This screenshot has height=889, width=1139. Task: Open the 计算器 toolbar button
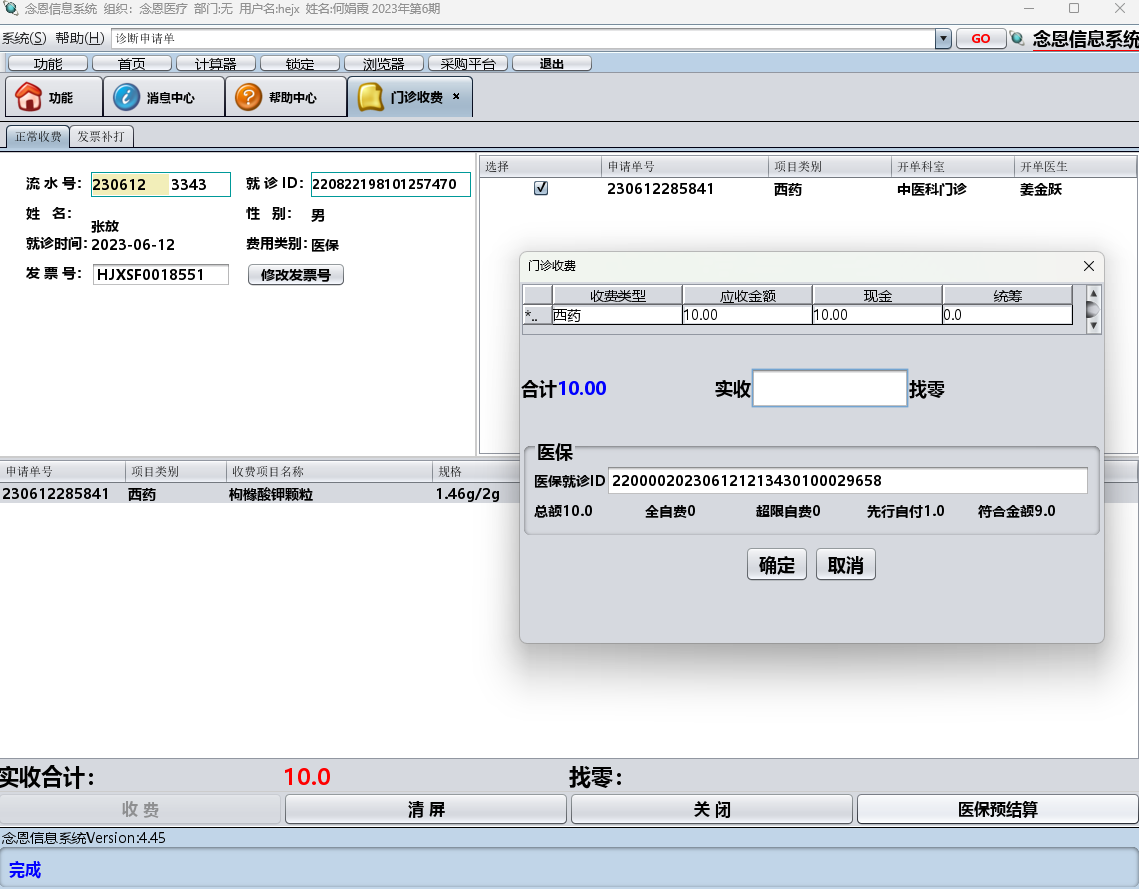pyautogui.click(x=215, y=64)
